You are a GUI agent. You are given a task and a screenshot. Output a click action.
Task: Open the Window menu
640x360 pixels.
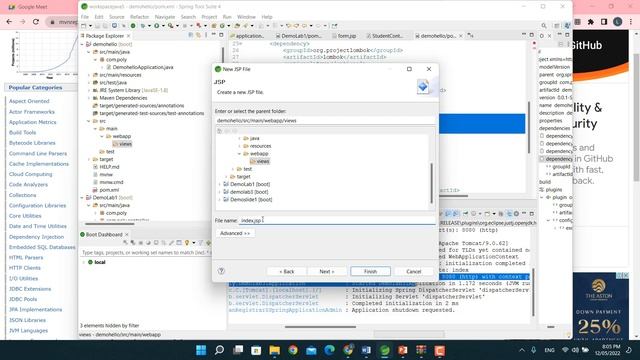(246, 17)
